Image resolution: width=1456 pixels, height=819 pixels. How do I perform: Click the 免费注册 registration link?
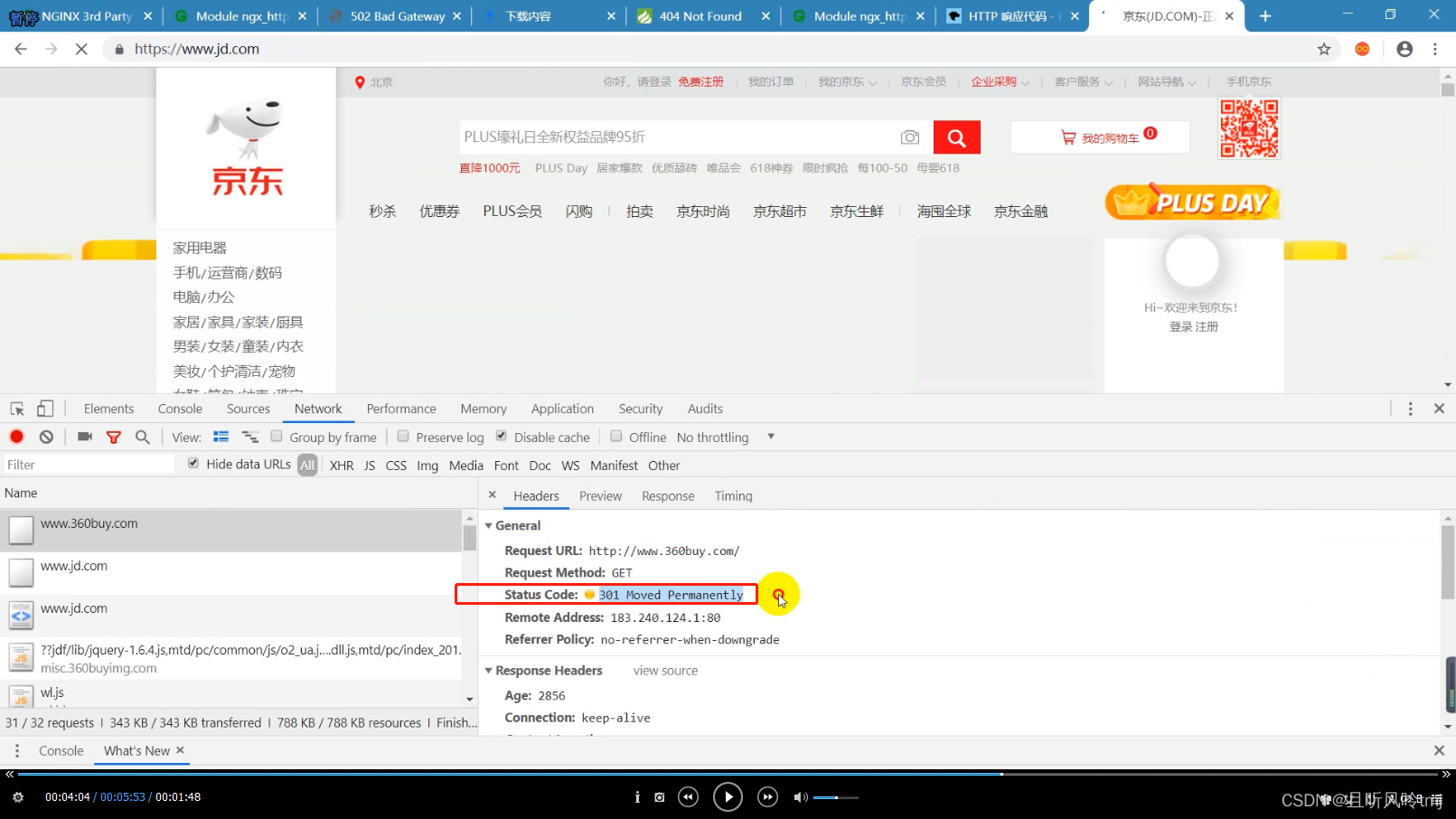[700, 81]
